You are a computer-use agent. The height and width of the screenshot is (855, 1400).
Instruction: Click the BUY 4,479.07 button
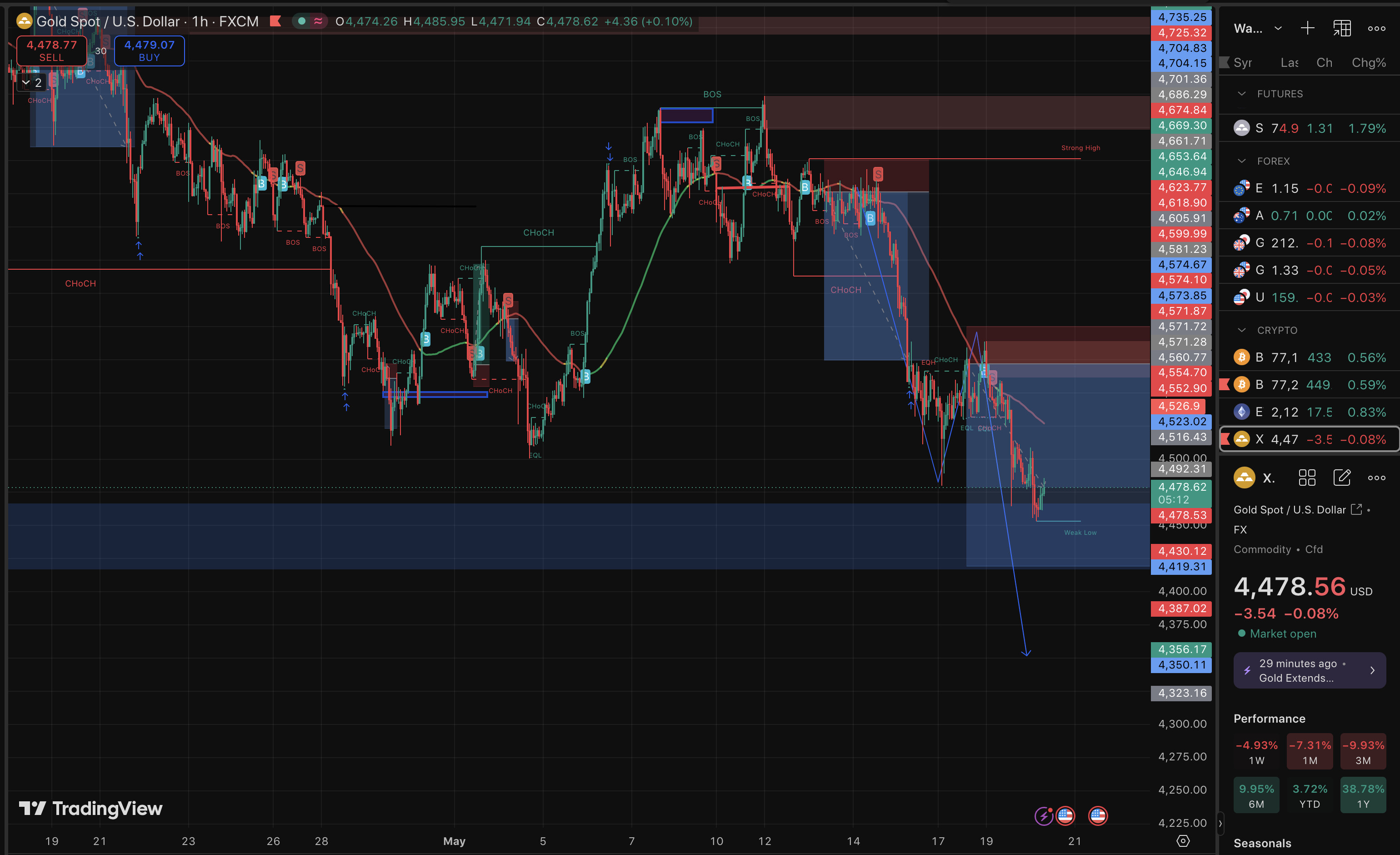[x=150, y=50]
